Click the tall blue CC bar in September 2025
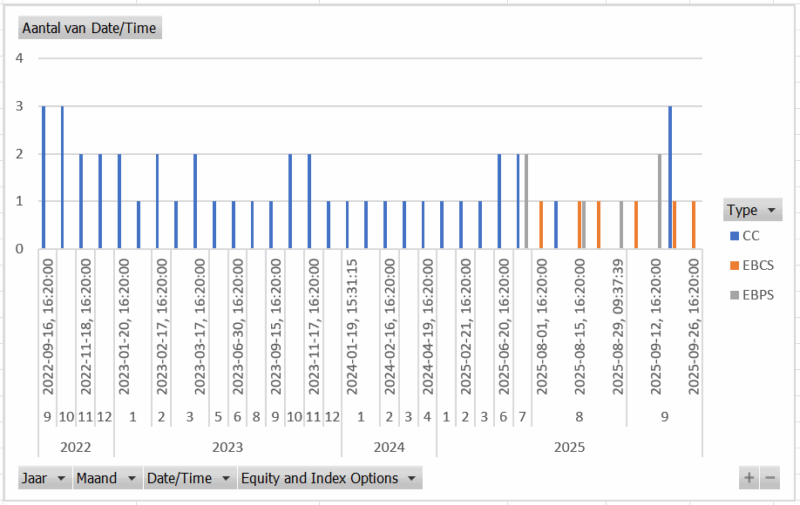The height and width of the screenshot is (505, 800). point(669,176)
